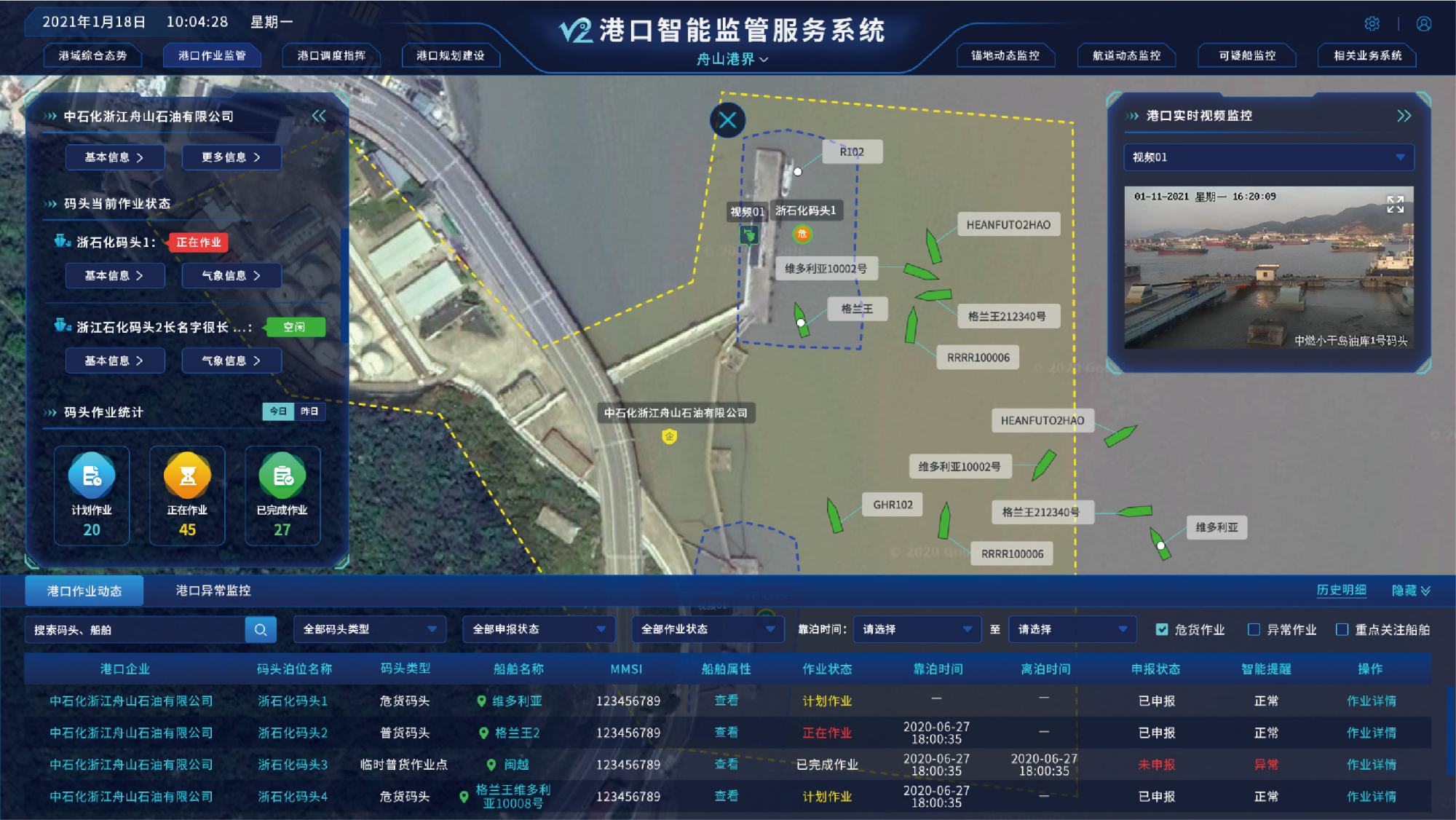This screenshot has height=820, width=1456.
Task: Switch statistics toggle to 昨日
Action: (x=309, y=411)
